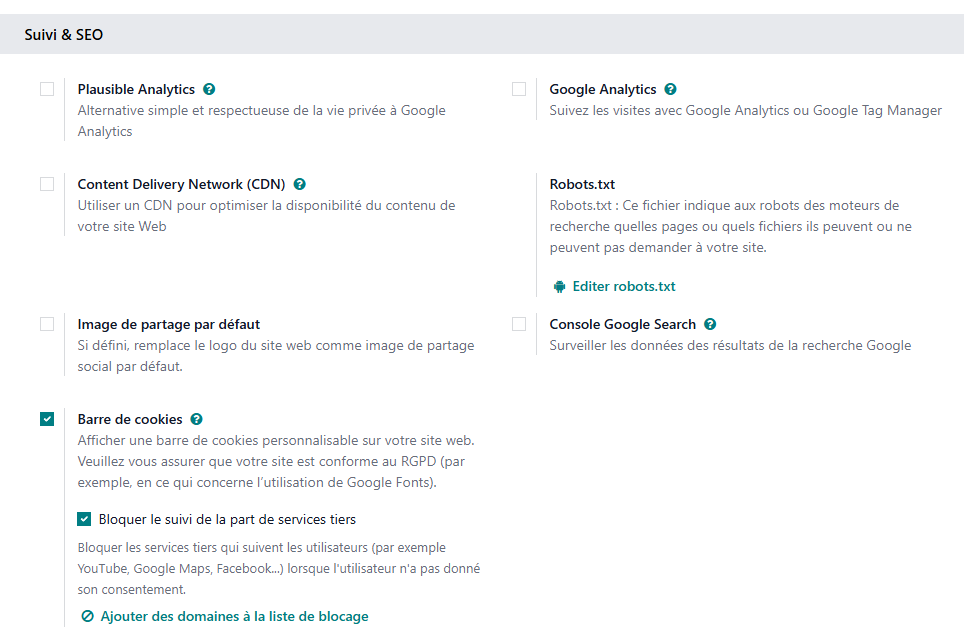Open the Editer robots.txt link text
This screenshot has height=633, width=964.
coord(624,286)
